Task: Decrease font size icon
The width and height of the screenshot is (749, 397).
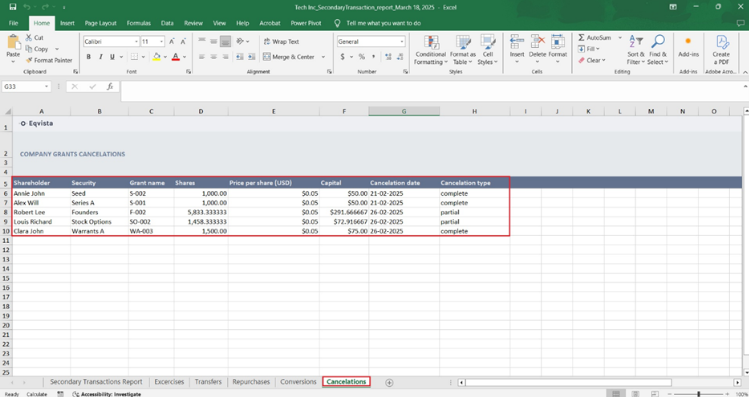Action: coord(183,42)
